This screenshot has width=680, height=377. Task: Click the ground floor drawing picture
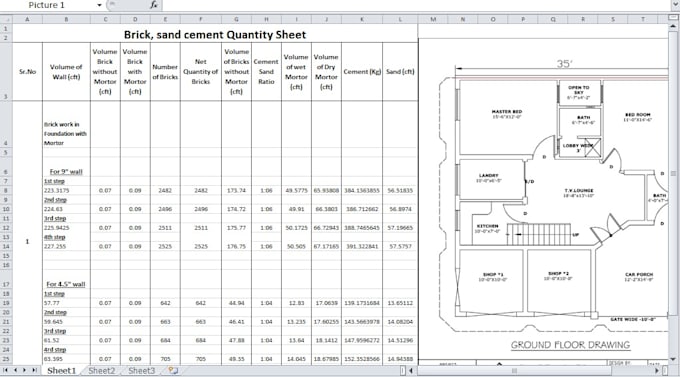pyautogui.click(x=543, y=200)
